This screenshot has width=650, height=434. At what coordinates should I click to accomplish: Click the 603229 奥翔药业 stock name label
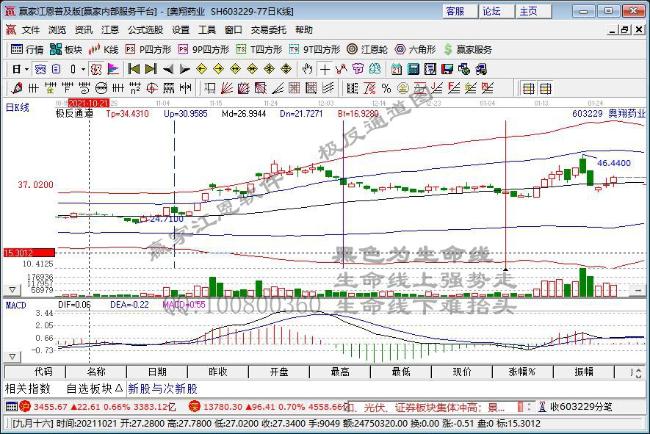pyautogui.click(x=609, y=114)
